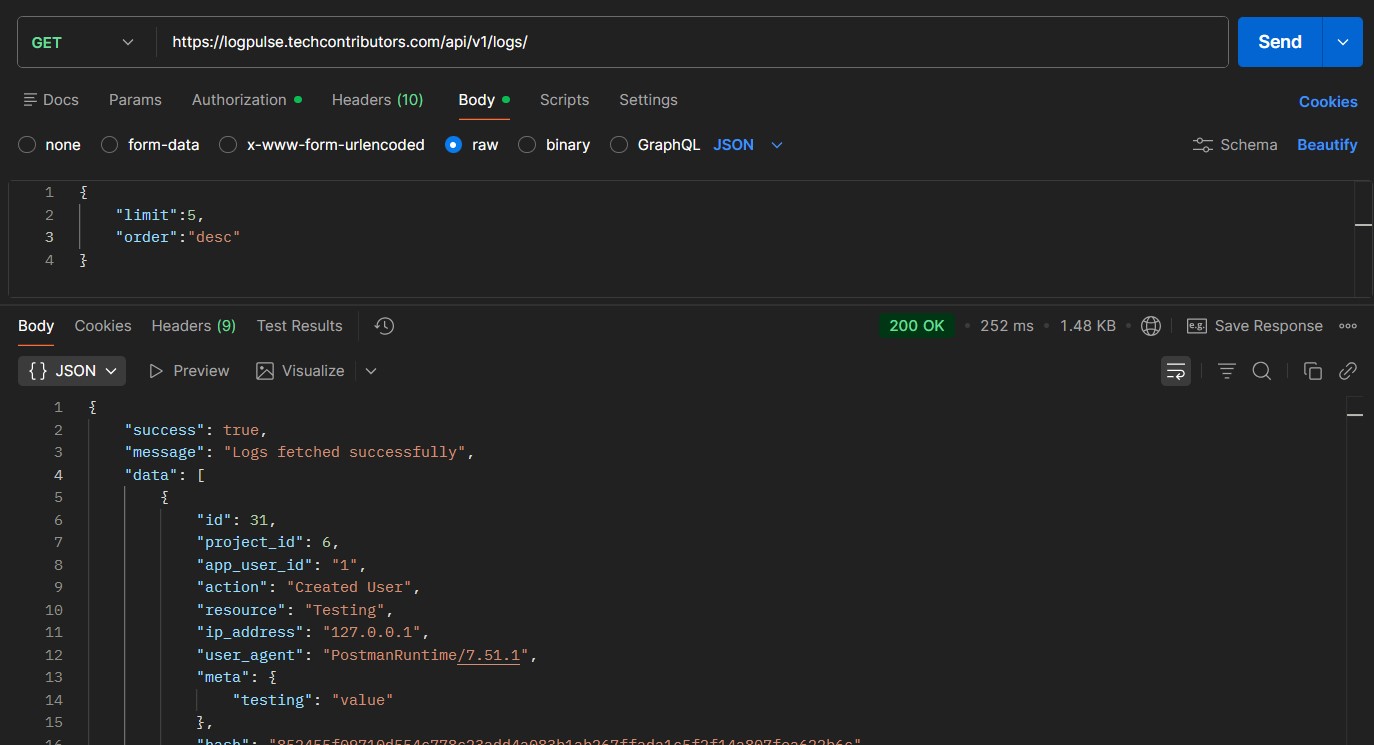Open the Schema panel

1234,144
